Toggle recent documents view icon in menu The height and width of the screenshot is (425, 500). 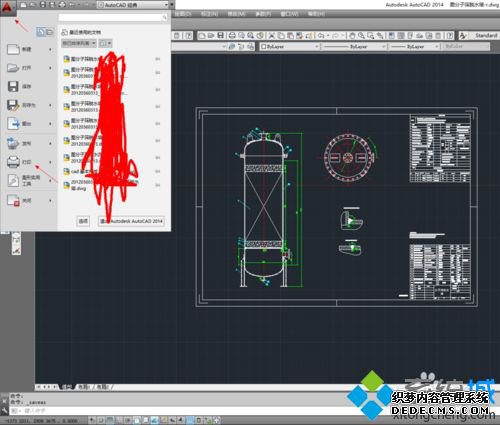pyautogui.click(x=41, y=32)
